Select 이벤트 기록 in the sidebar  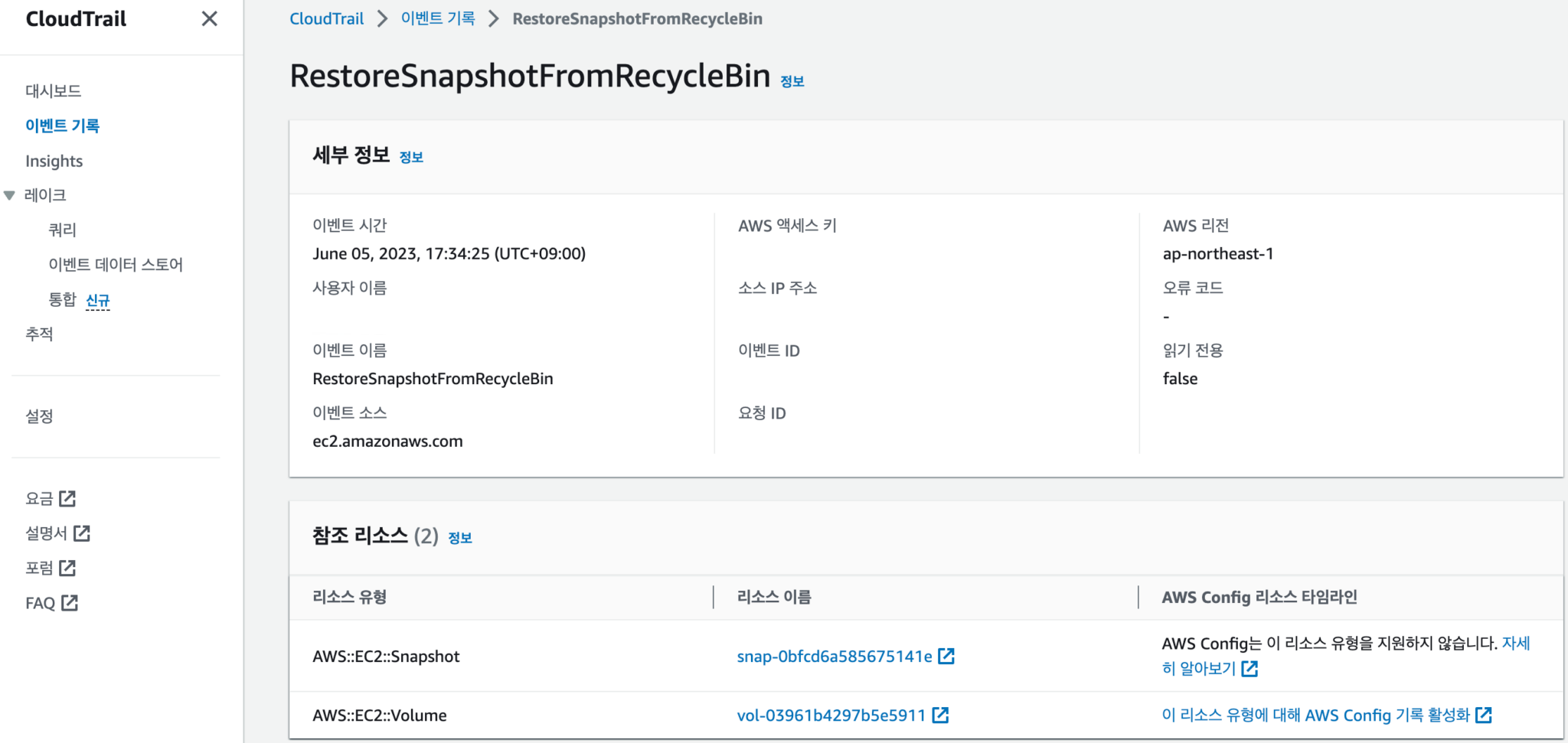pyautogui.click(x=64, y=125)
